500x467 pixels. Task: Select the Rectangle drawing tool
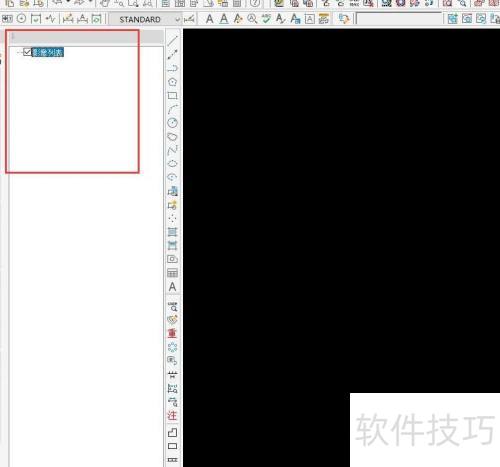tap(172, 96)
